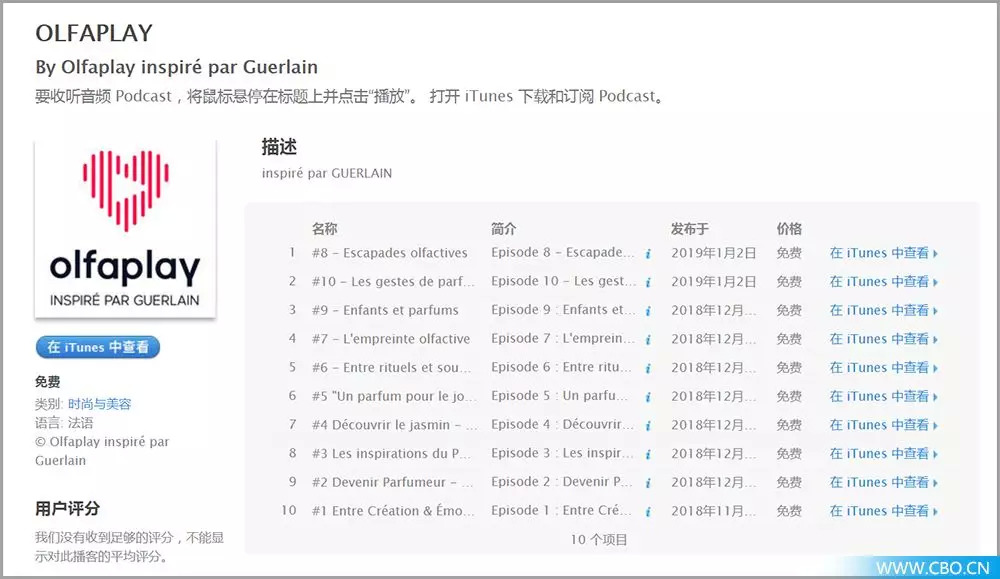
Task: Select title #1 Entre Création & Émo…
Action: coord(393,511)
